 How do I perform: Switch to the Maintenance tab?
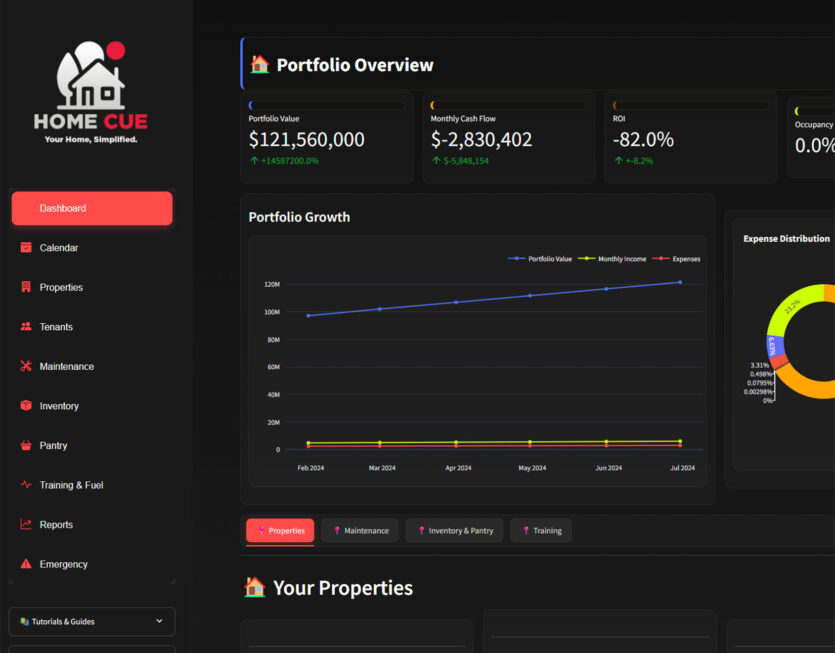[360, 531]
